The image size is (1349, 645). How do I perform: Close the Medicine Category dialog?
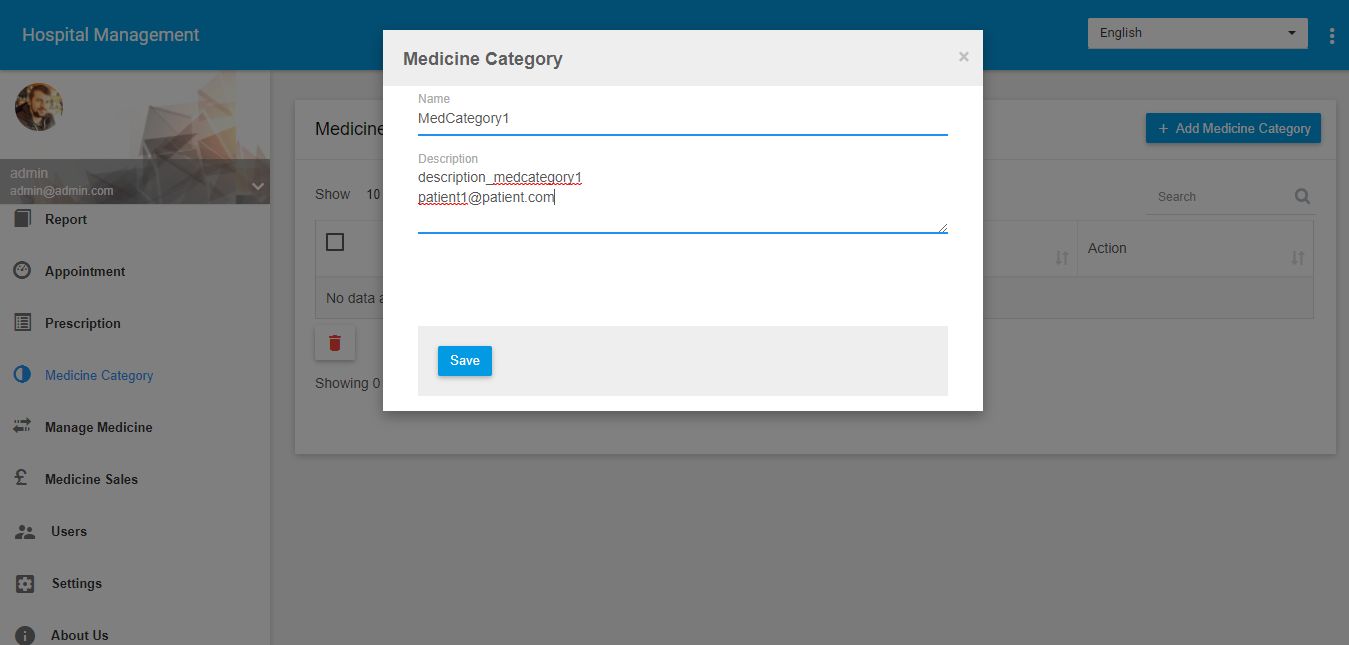click(x=963, y=57)
